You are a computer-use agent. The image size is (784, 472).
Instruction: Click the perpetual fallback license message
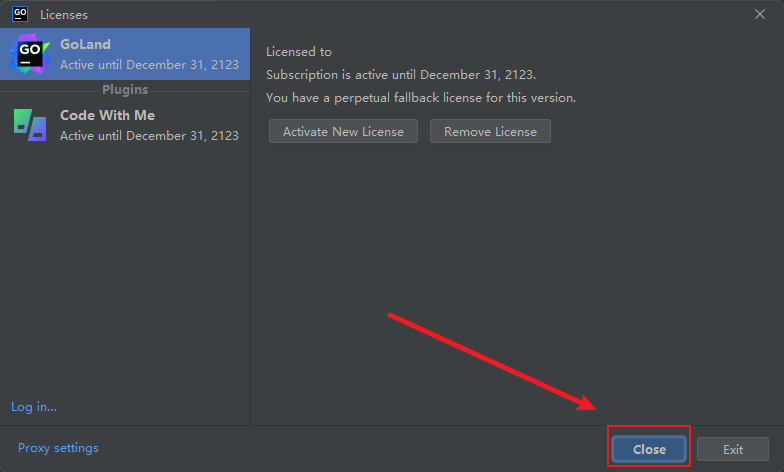pyautogui.click(x=420, y=98)
